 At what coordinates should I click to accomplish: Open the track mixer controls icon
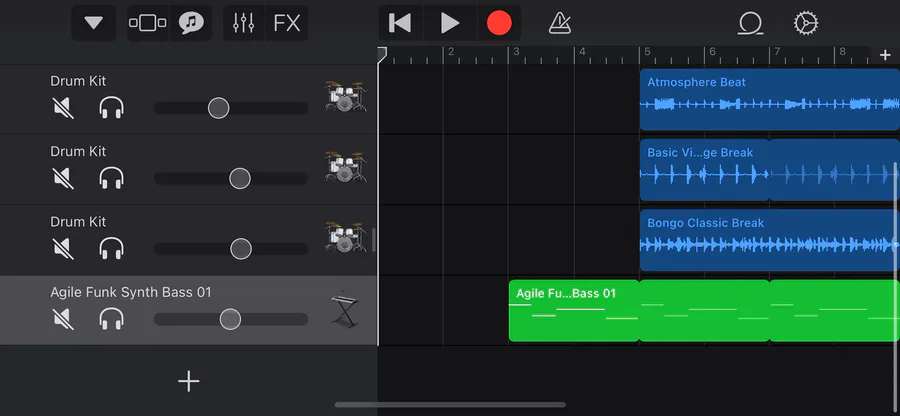coord(243,24)
